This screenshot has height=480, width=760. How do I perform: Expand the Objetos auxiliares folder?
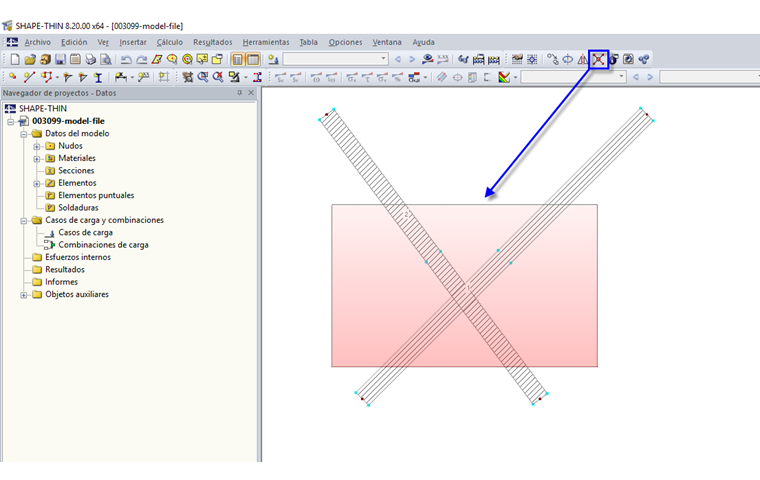[x=24, y=295]
